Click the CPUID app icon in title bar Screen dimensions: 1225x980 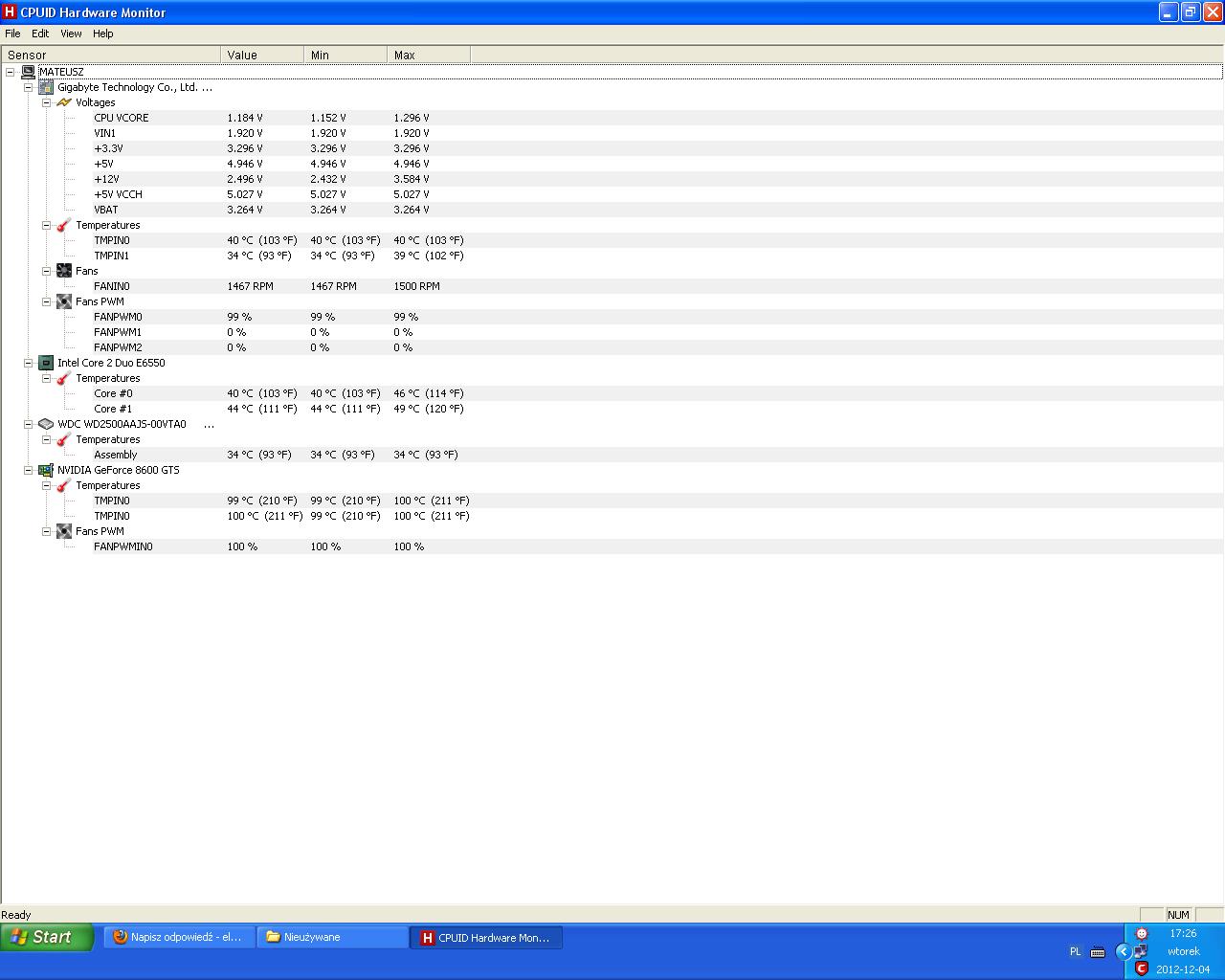[x=10, y=12]
